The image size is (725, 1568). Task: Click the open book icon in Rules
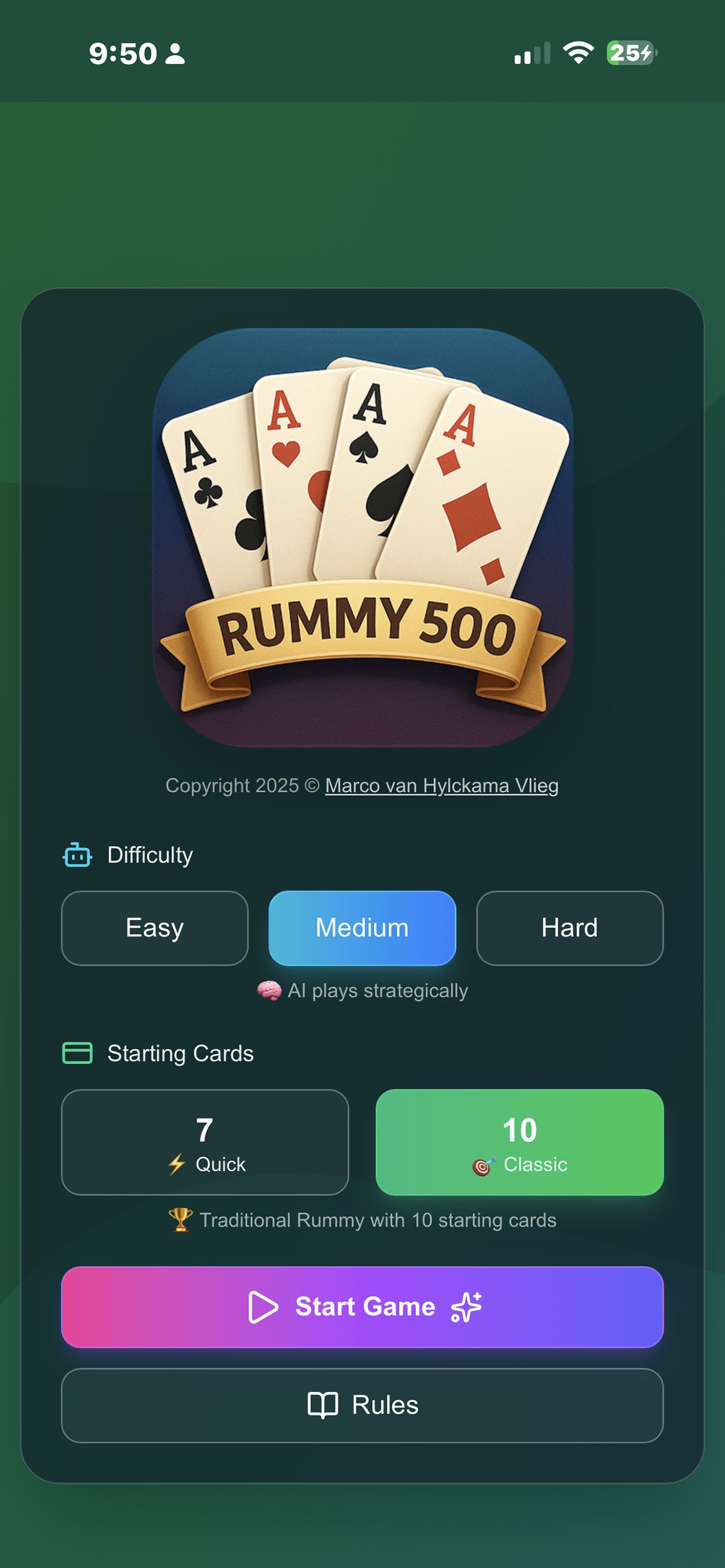pos(322,1405)
